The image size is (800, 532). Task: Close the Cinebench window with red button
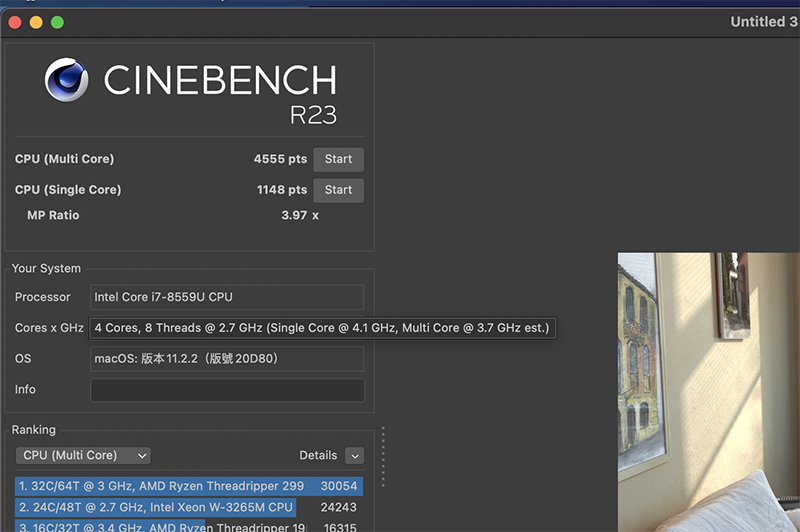pyautogui.click(x=15, y=22)
